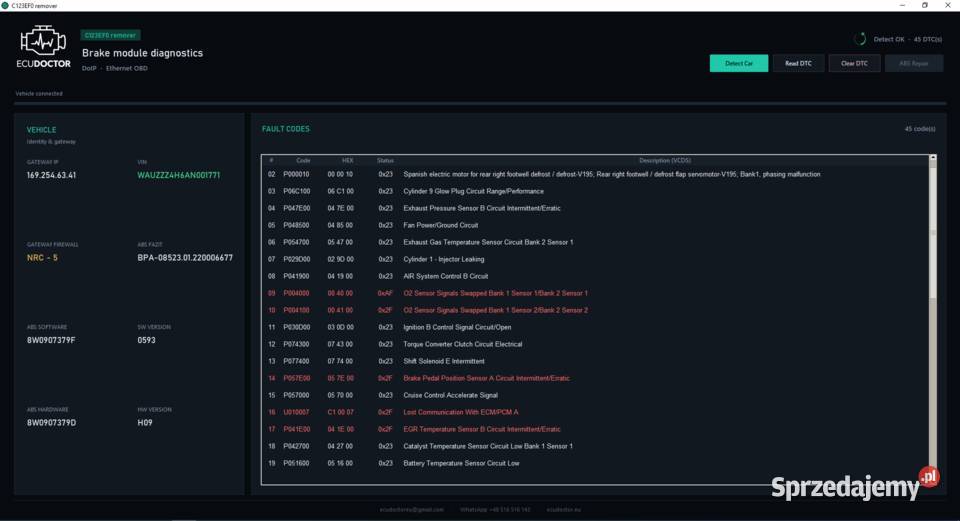
Task: Click the Code column header
Action: tap(303, 160)
